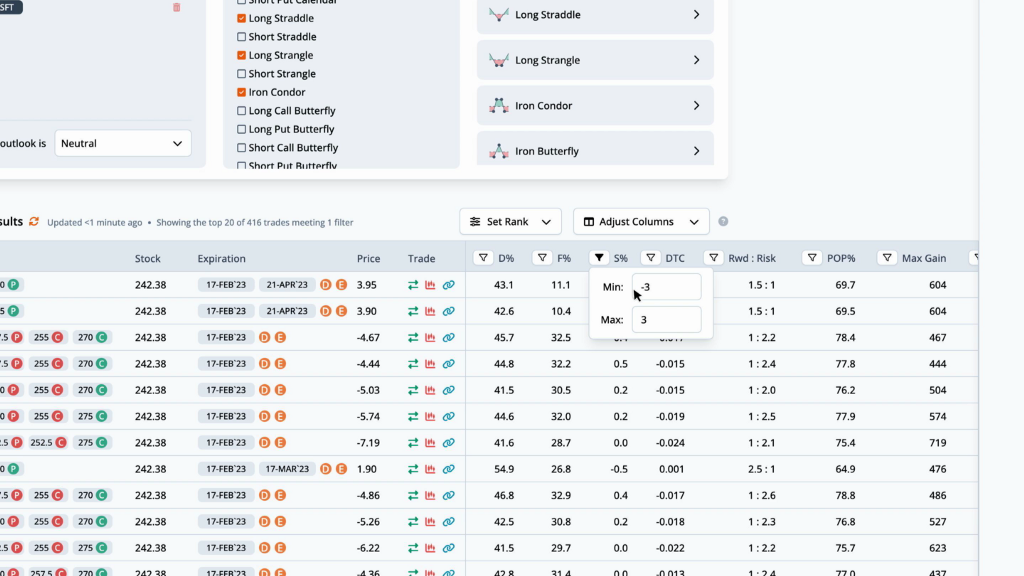Click the Max Gain value 719
Viewport: 1024px width, 576px height.
point(938,443)
